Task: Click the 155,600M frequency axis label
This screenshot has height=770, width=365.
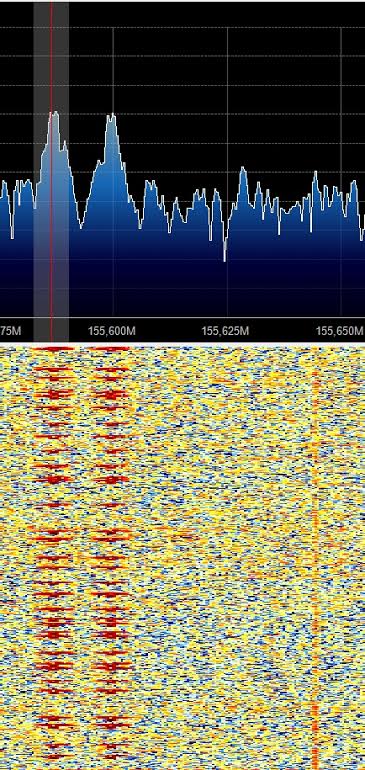Action: (x=112, y=331)
